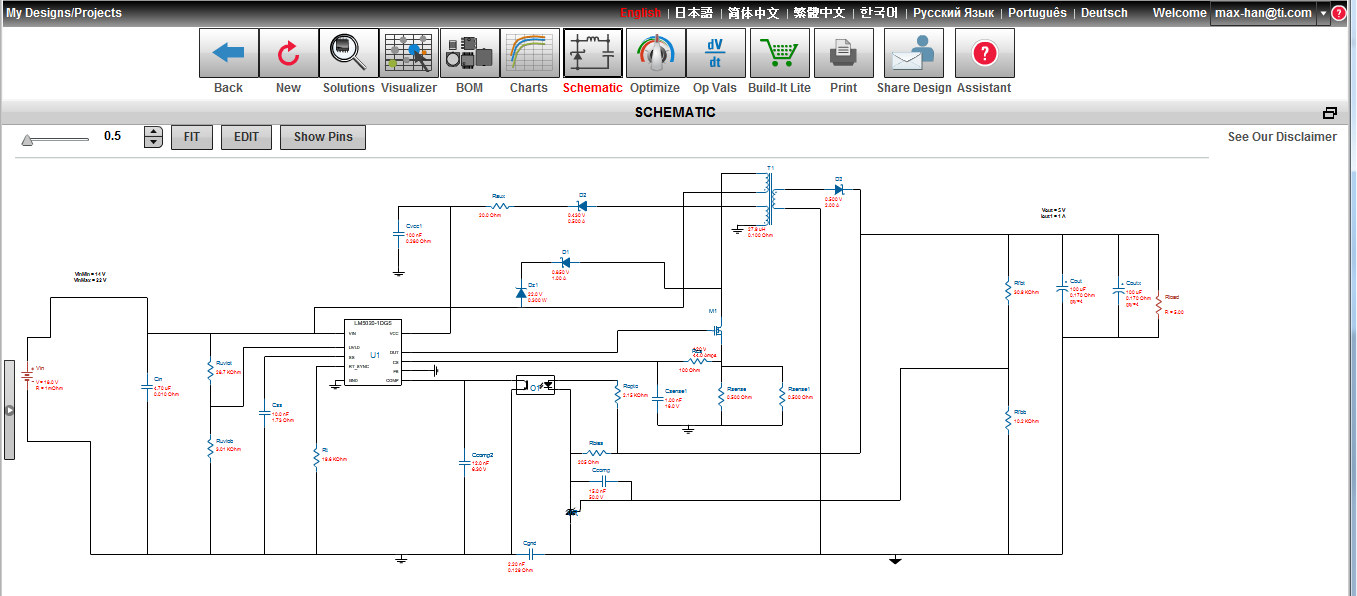Click the red help icon beside the account menu
The image size is (1357, 596).
pos(1339,13)
